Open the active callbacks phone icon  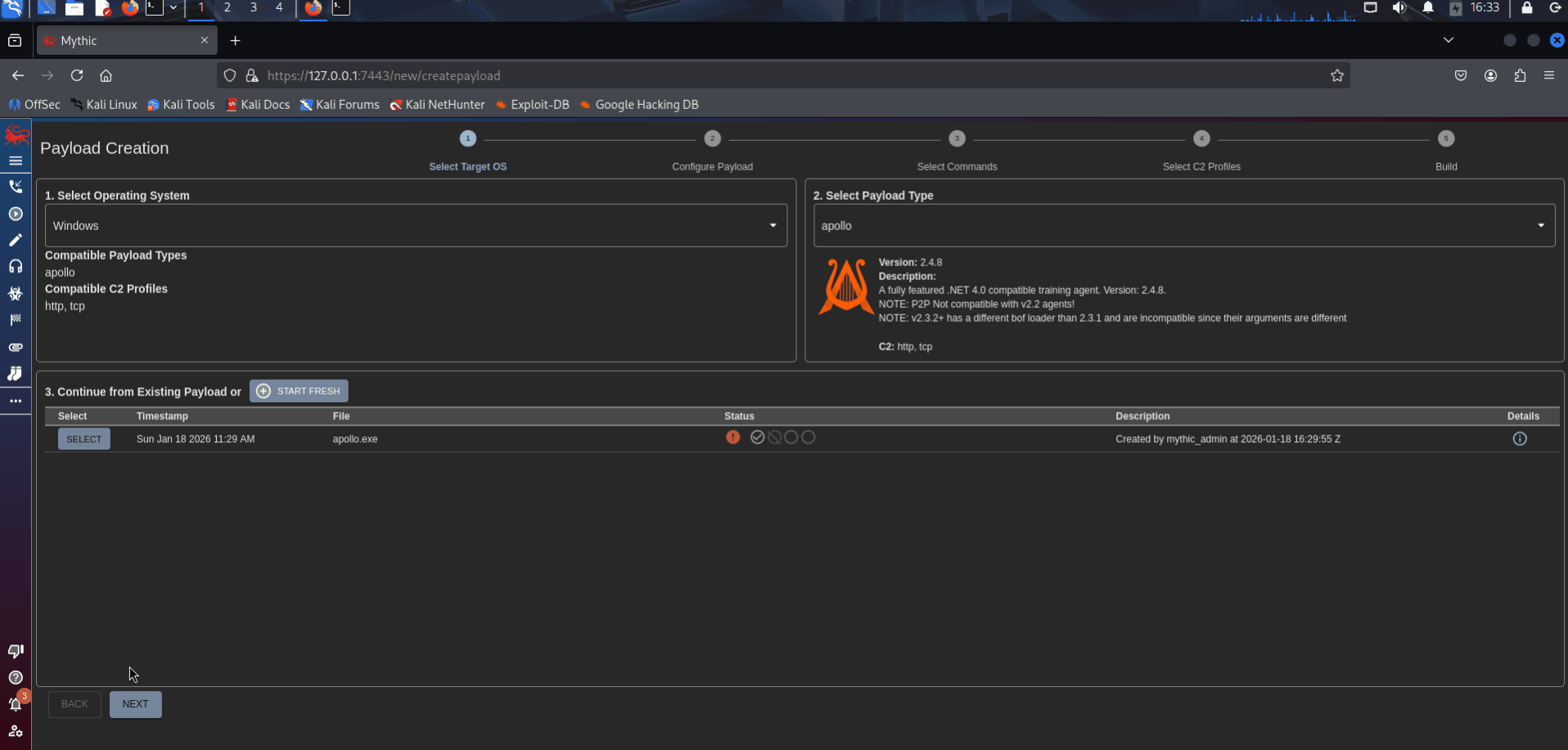pyautogui.click(x=16, y=187)
